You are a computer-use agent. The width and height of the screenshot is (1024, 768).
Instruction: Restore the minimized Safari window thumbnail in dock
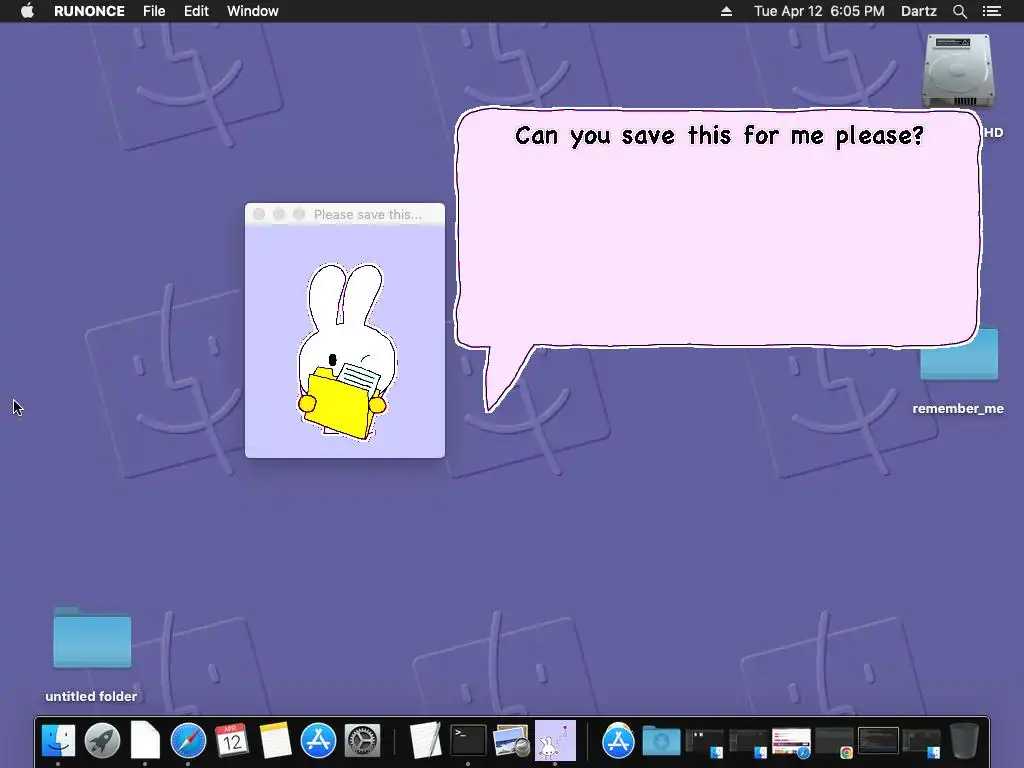(x=791, y=743)
